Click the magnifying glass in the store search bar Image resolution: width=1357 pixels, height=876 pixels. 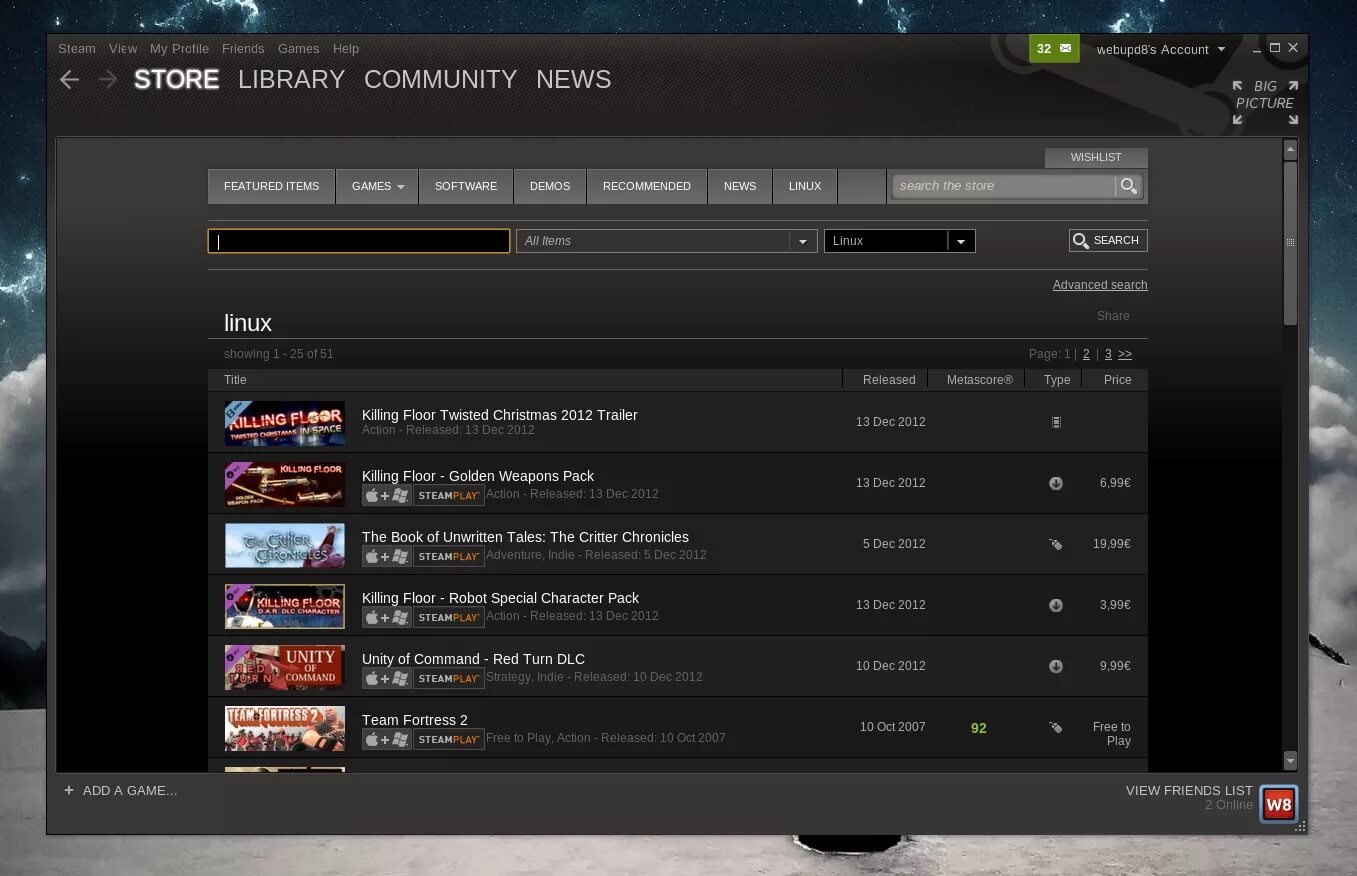(x=1129, y=186)
